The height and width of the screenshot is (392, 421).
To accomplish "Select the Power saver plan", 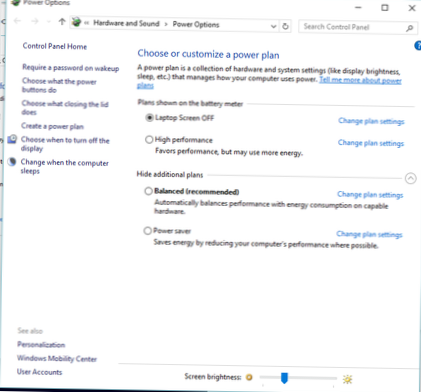I will point(148,230).
